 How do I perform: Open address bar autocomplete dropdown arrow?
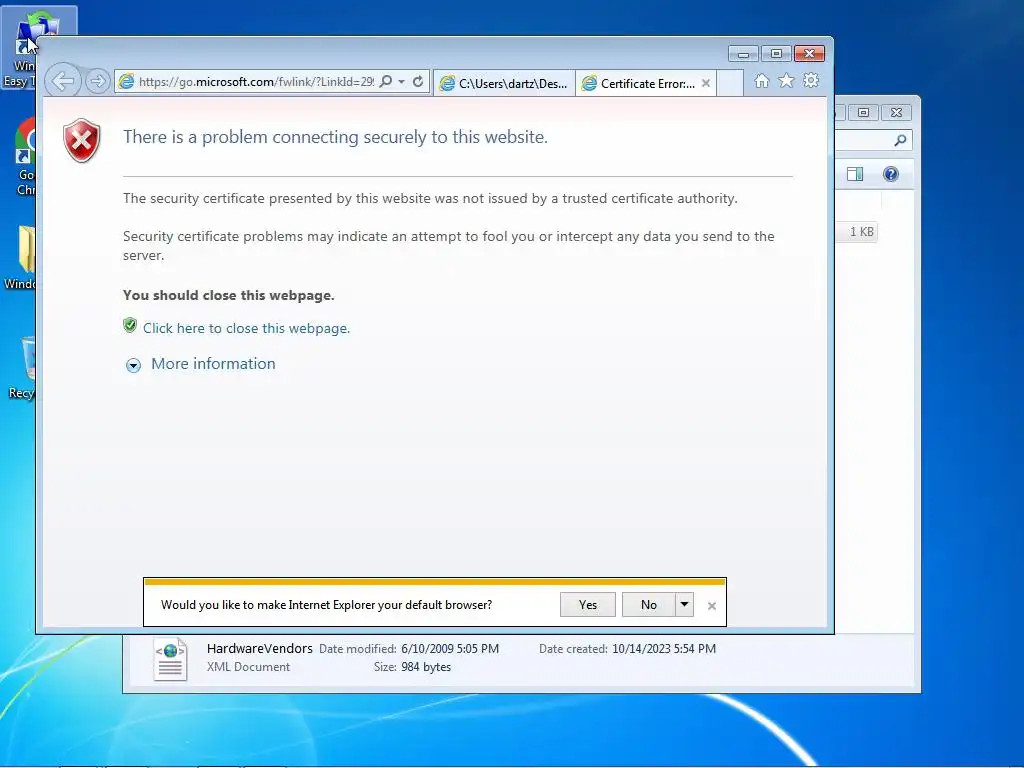click(x=402, y=82)
